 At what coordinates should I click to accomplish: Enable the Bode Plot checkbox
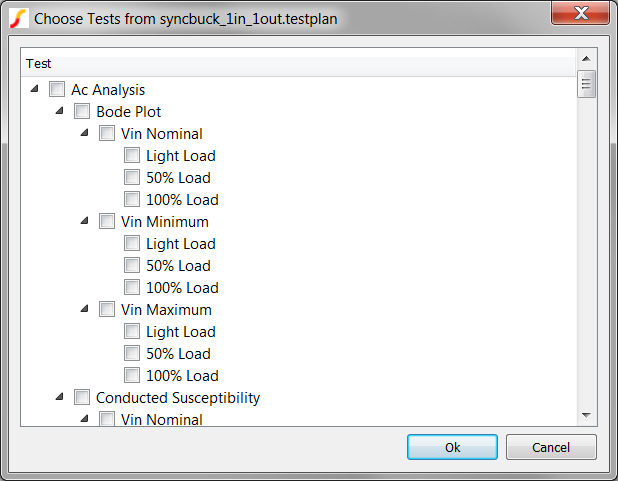click(82, 112)
